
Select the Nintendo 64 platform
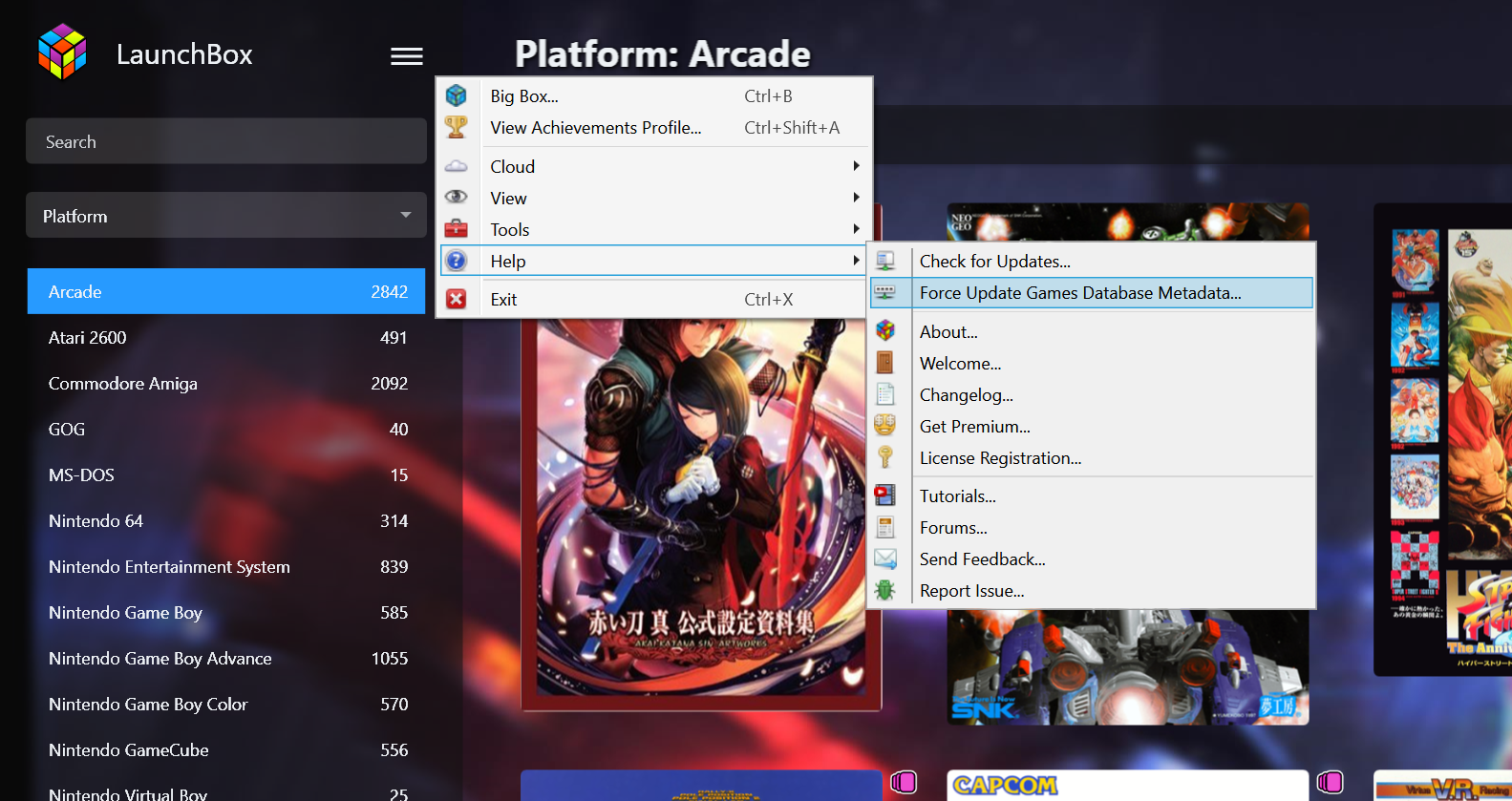click(x=226, y=520)
